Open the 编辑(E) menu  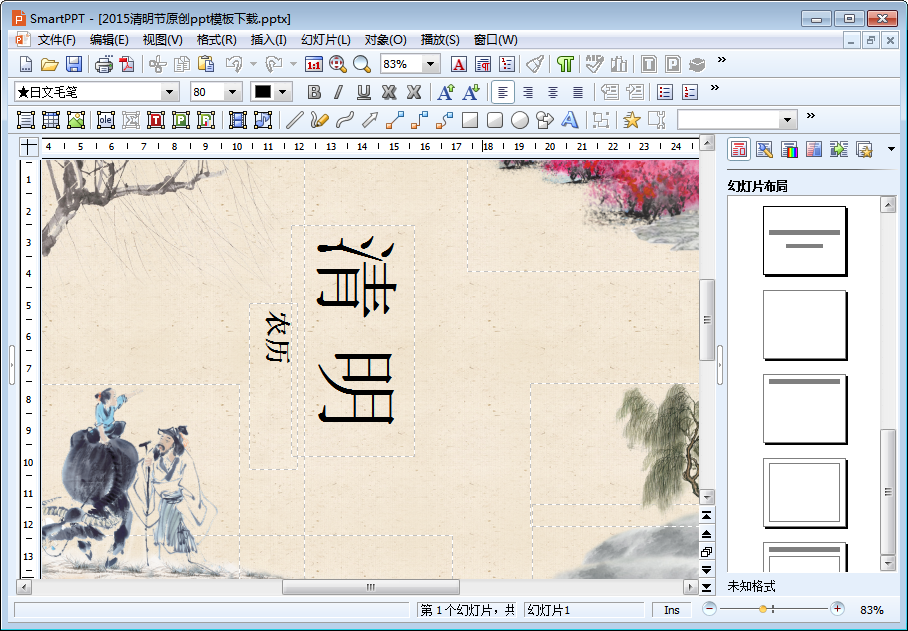click(x=109, y=40)
